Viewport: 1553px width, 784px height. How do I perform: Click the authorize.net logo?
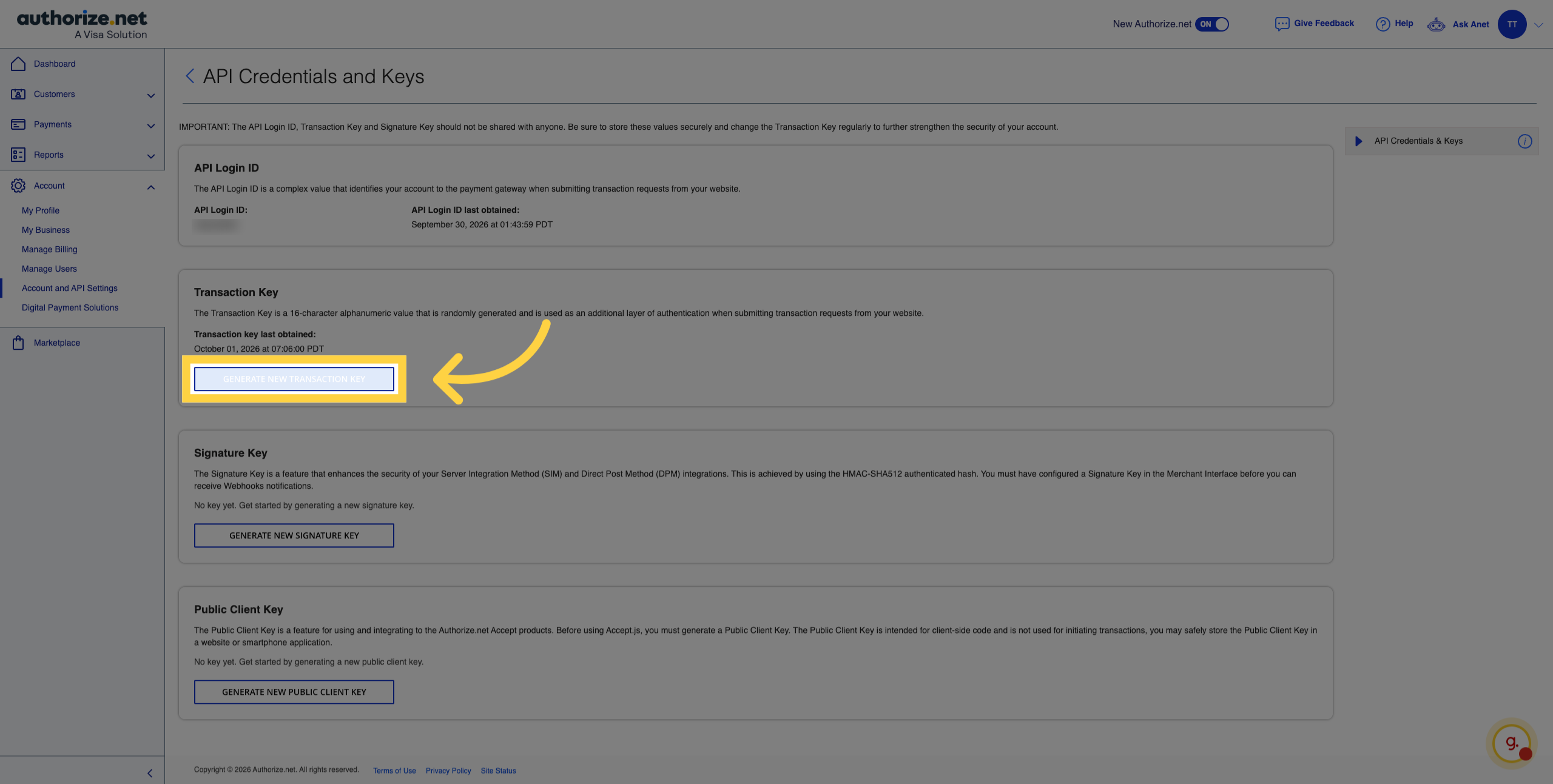(x=82, y=24)
